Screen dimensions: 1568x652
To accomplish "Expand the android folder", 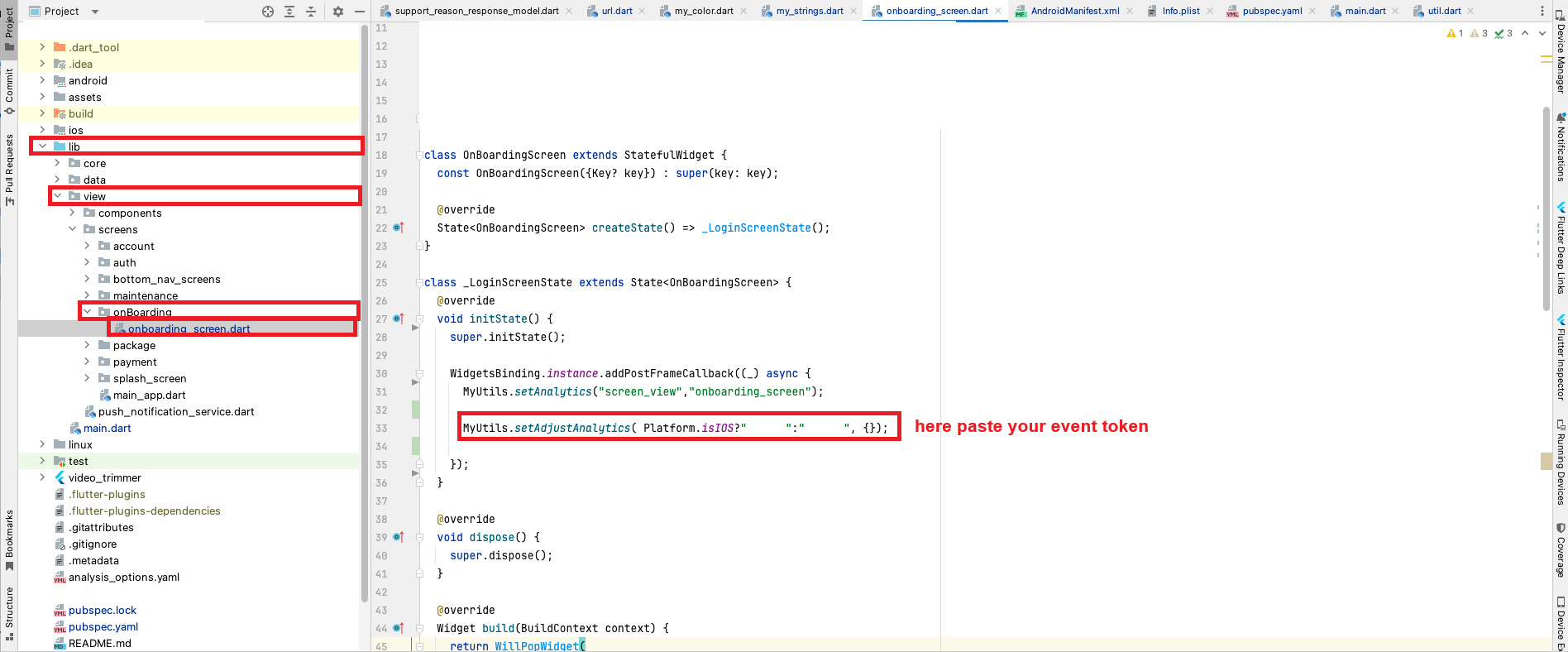I will coord(42,80).
